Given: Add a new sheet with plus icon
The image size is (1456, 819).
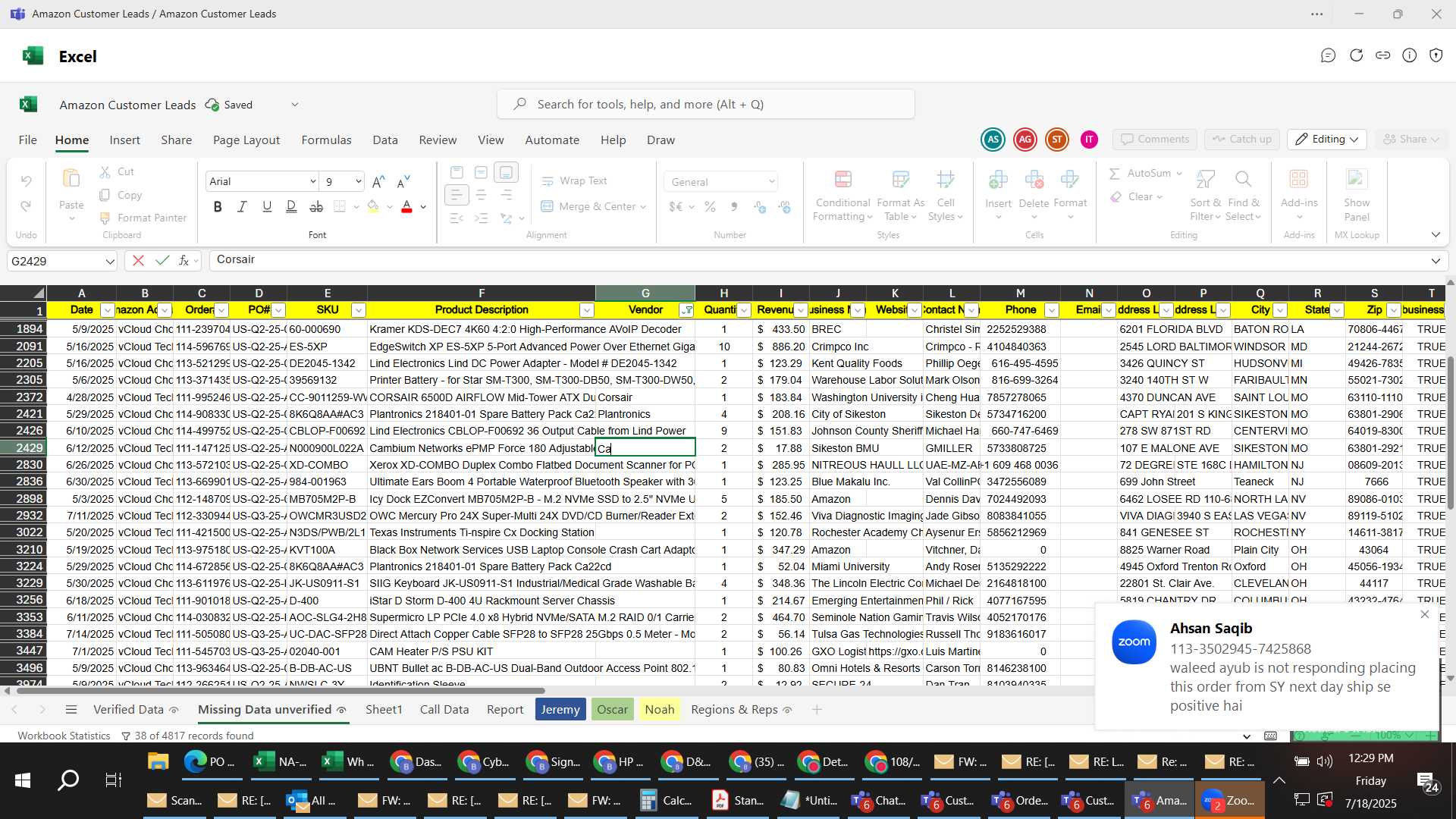Looking at the screenshot, I should tap(817, 710).
